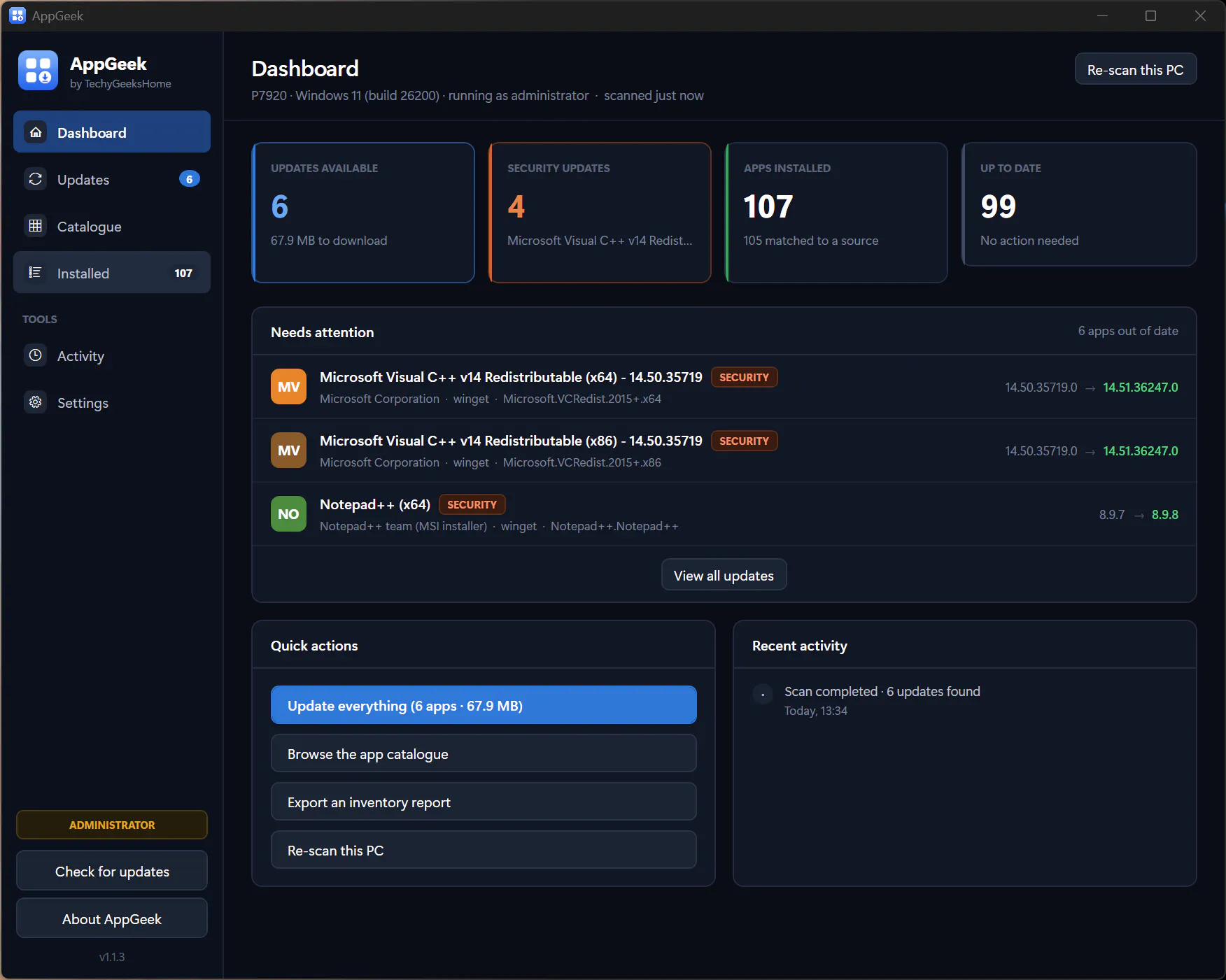Viewport: 1226px width, 980px height.
Task: Click current version 8.9.7 on Notepad++ row
Action: tap(1112, 514)
